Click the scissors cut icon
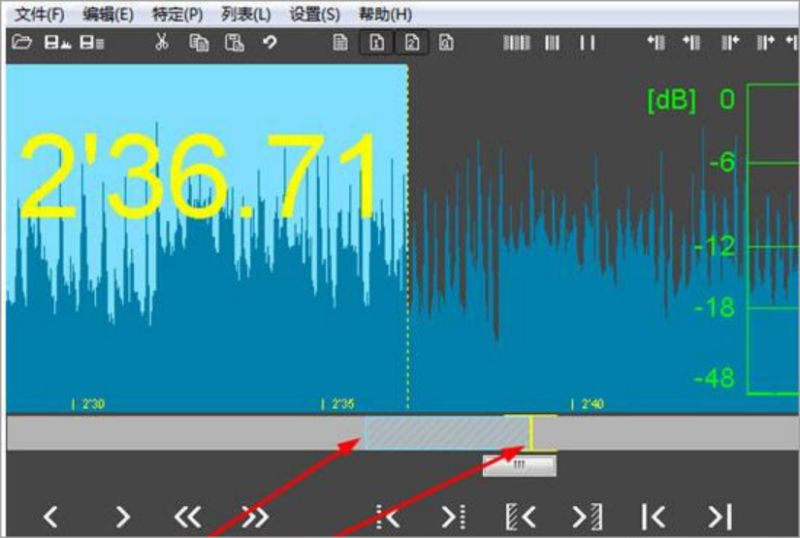 click(x=162, y=42)
